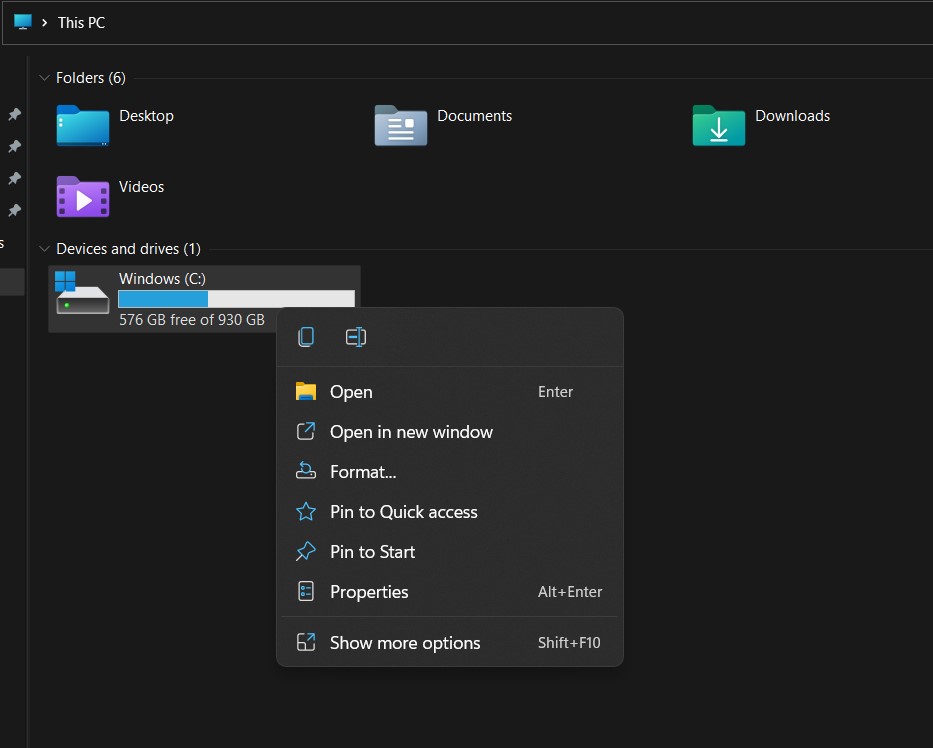933x748 pixels.
Task: Open the Downloads folder icon
Action: [x=718, y=127]
